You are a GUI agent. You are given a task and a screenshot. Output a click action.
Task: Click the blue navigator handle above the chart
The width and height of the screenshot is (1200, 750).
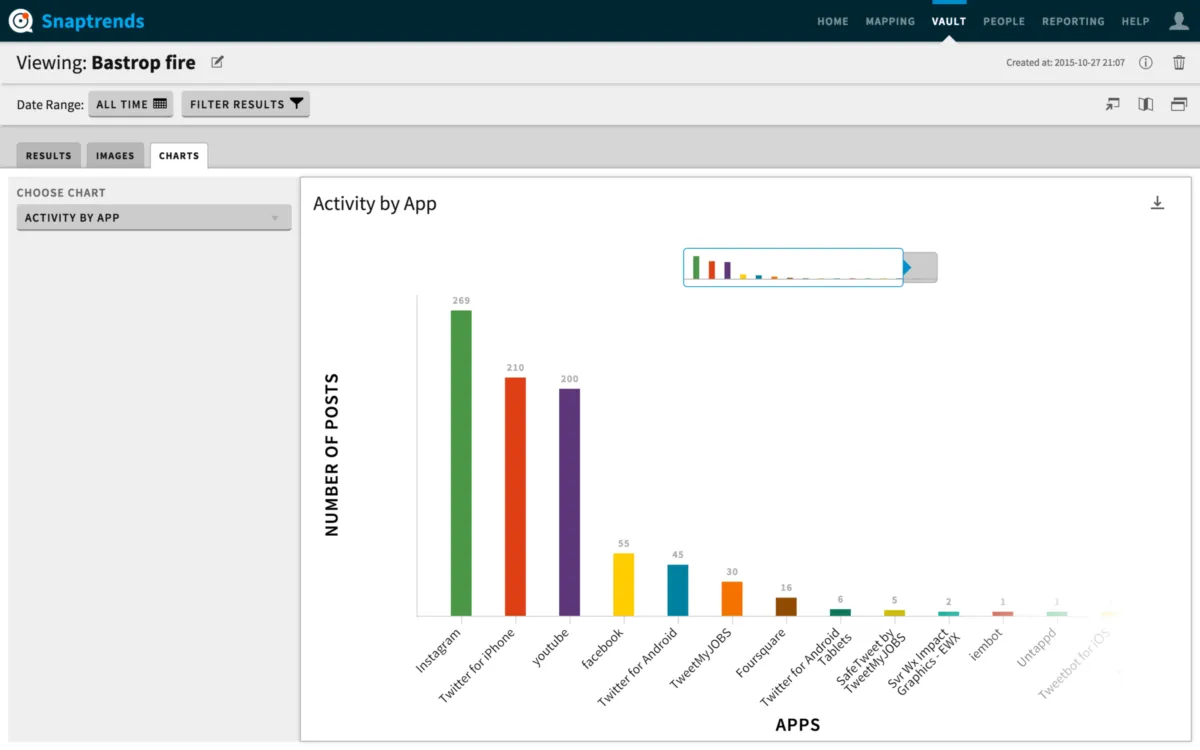tap(906, 267)
